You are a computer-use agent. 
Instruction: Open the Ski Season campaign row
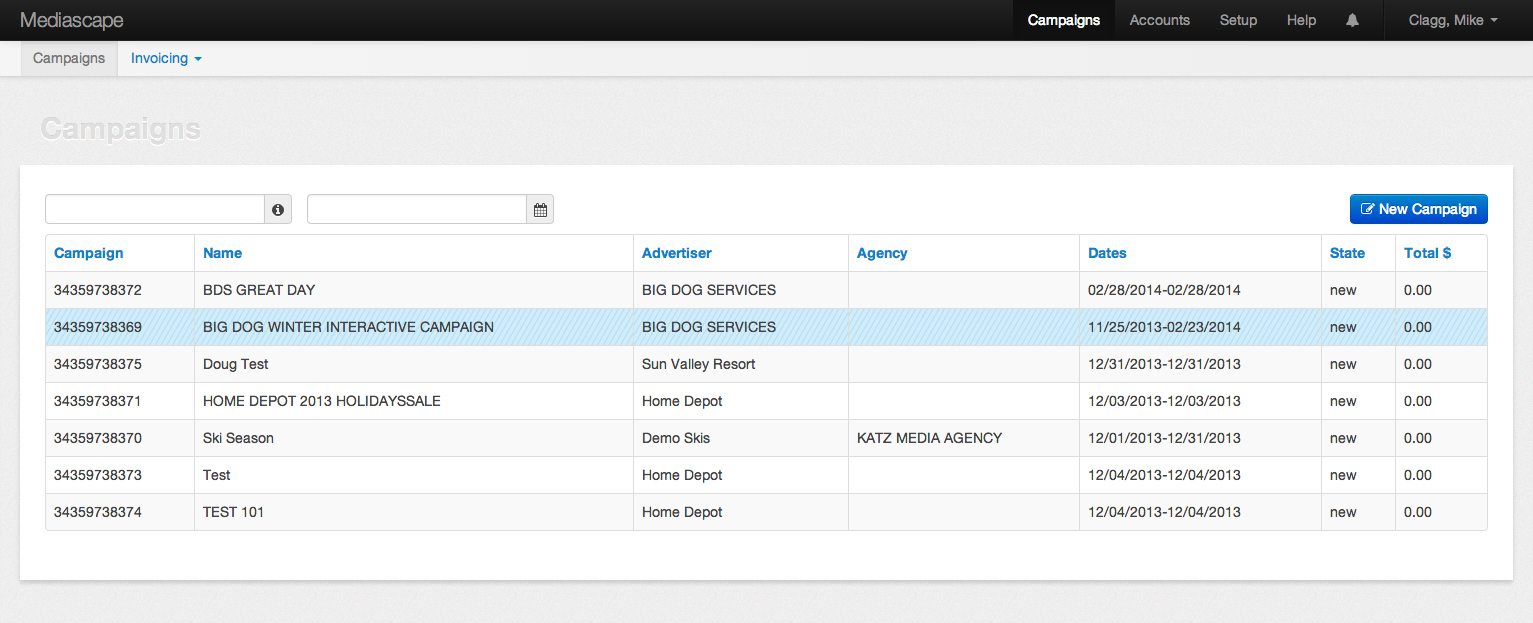coord(238,438)
